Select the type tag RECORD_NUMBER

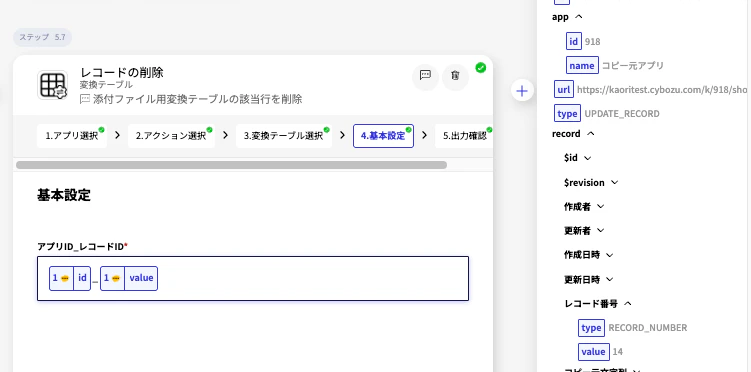point(591,327)
